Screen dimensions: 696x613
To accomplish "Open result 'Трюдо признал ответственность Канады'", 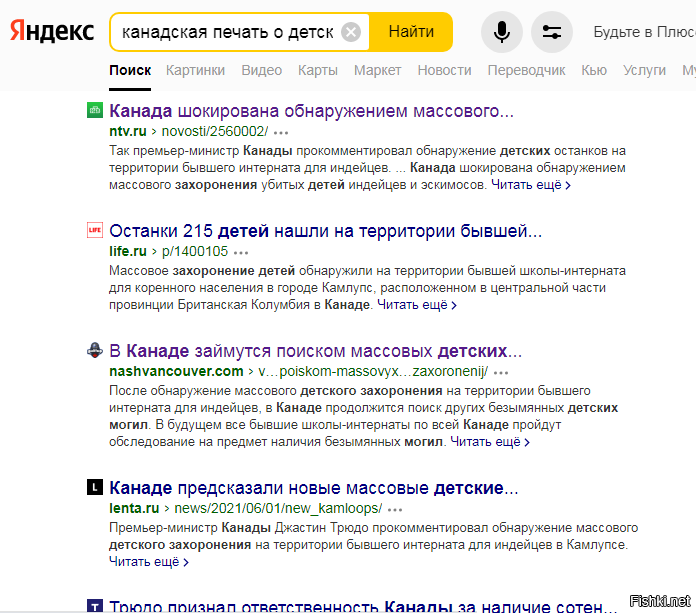I will [363, 605].
